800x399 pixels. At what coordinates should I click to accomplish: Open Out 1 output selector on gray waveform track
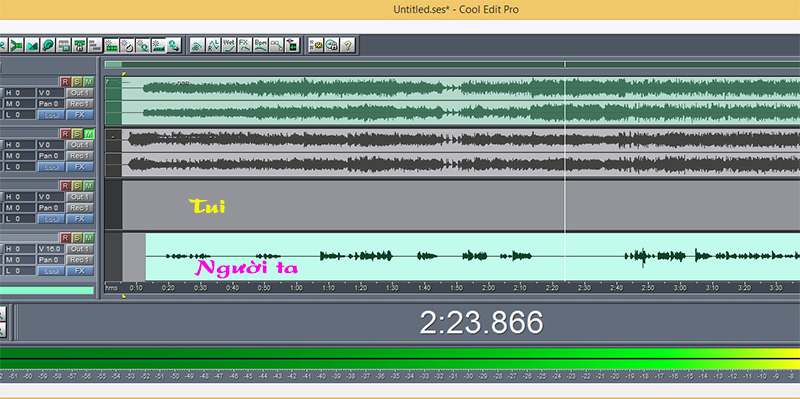tap(80, 145)
